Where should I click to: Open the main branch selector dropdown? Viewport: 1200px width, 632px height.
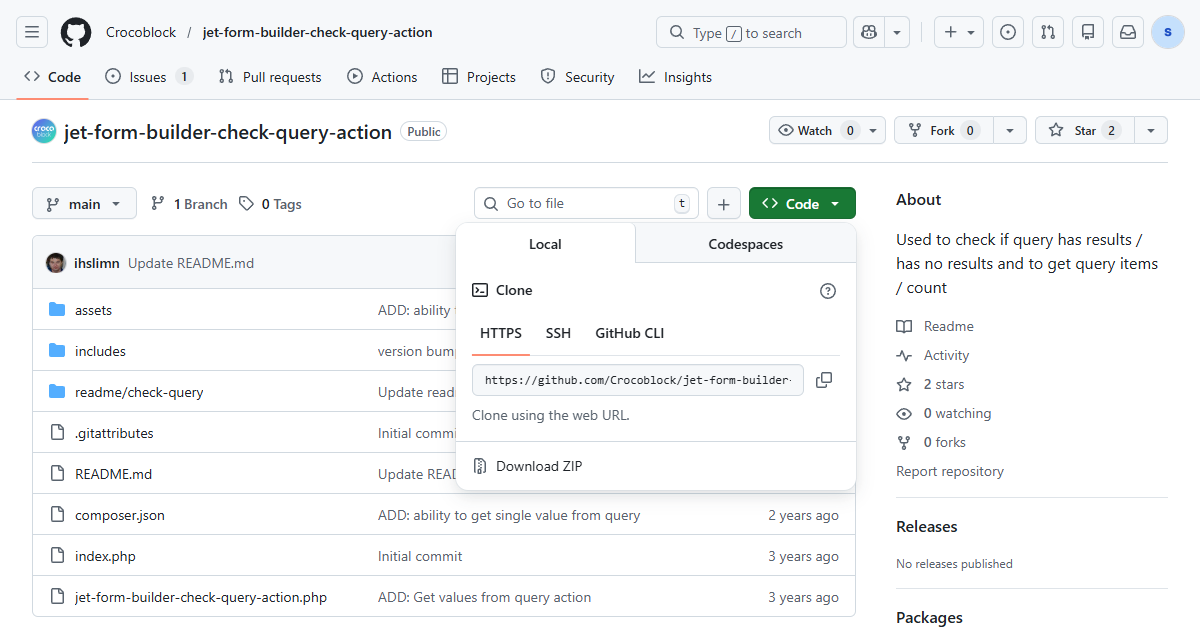(x=84, y=204)
